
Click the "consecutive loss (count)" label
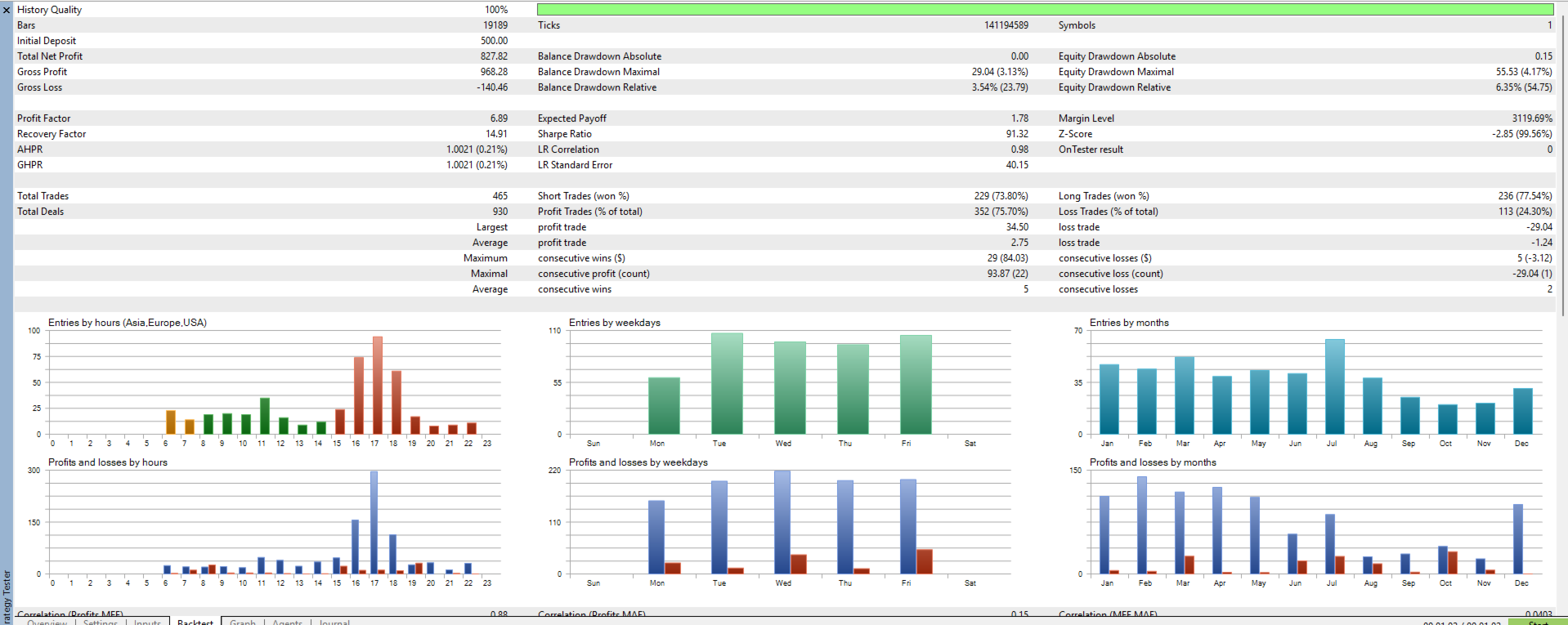pyautogui.click(x=1111, y=274)
